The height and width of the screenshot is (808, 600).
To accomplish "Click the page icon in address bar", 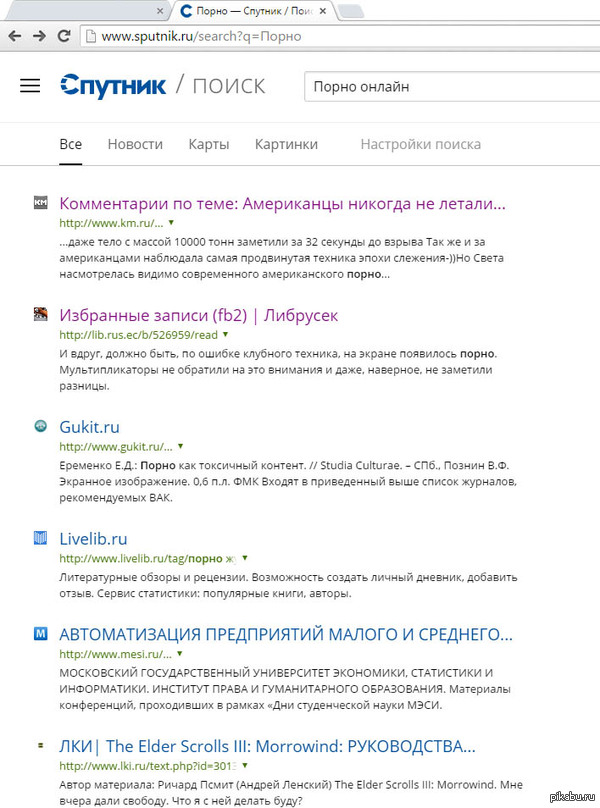I will 91,36.
